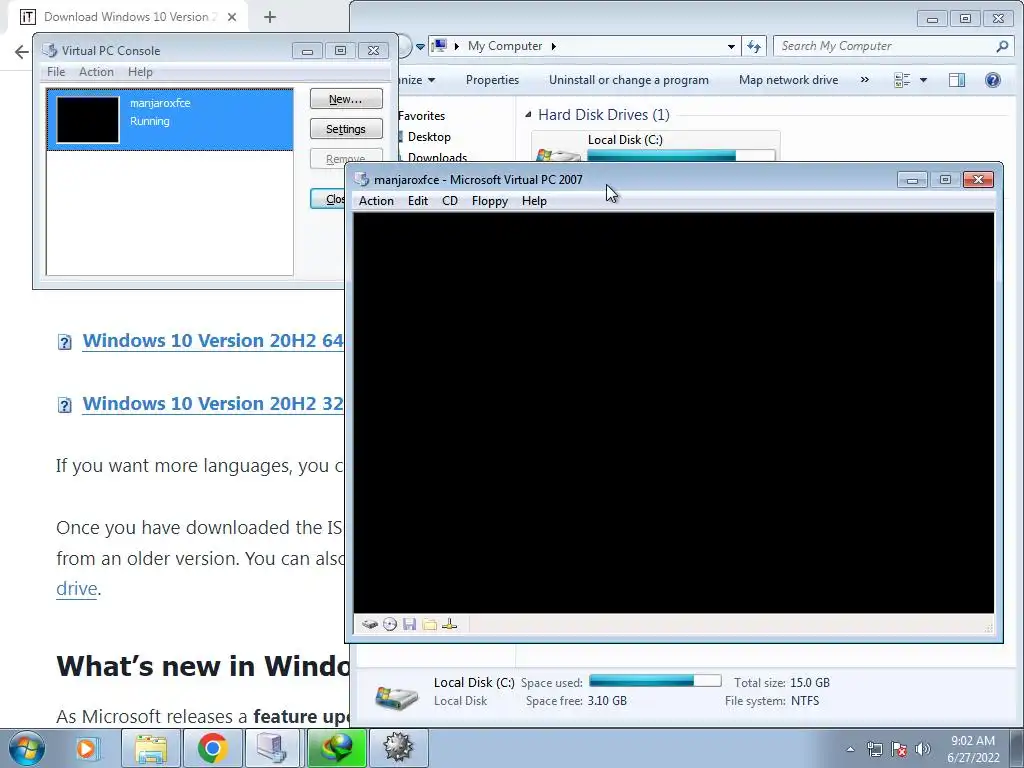1024x768 pixels.
Task: Open Action menu in manjaroxfce Virtual PC window
Action: [x=376, y=201]
